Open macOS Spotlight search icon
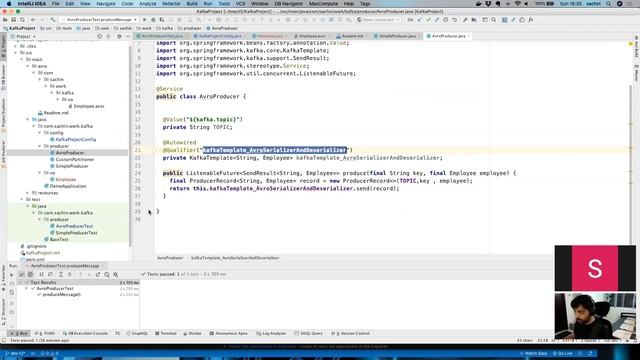Image resolution: width=640 pixels, height=360 pixels. point(609,4)
